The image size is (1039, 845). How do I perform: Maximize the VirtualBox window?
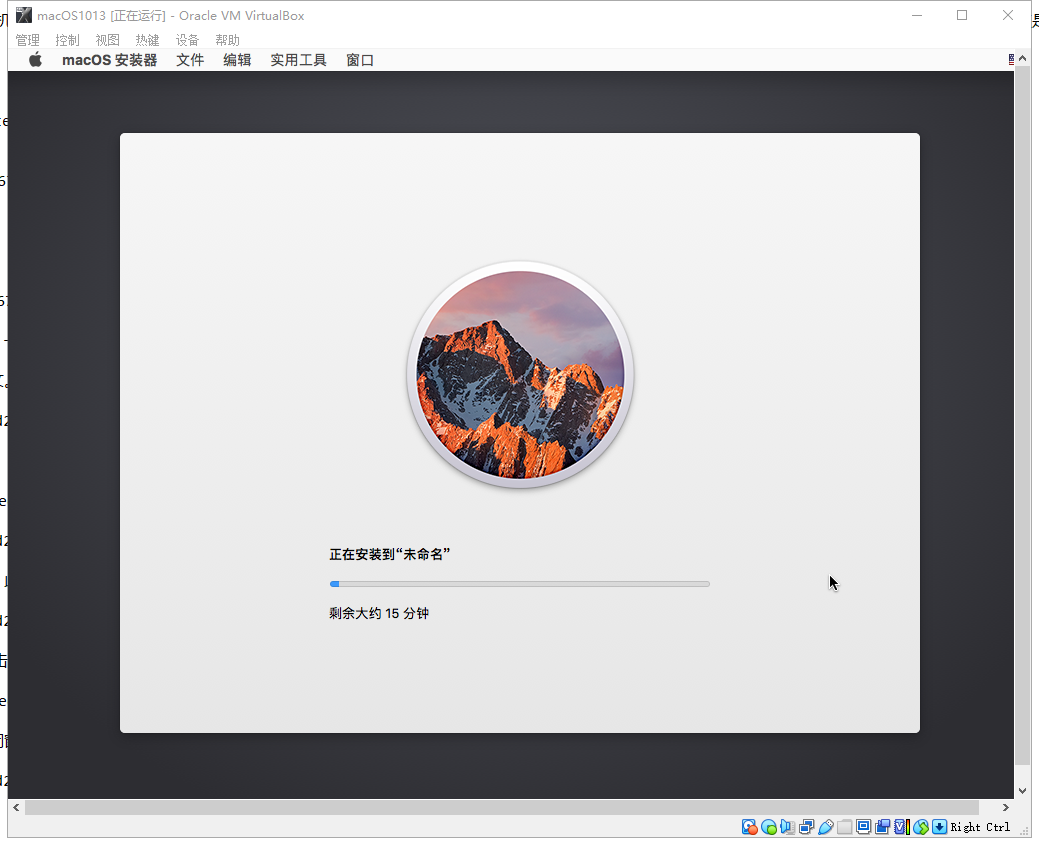pyautogui.click(x=962, y=15)
